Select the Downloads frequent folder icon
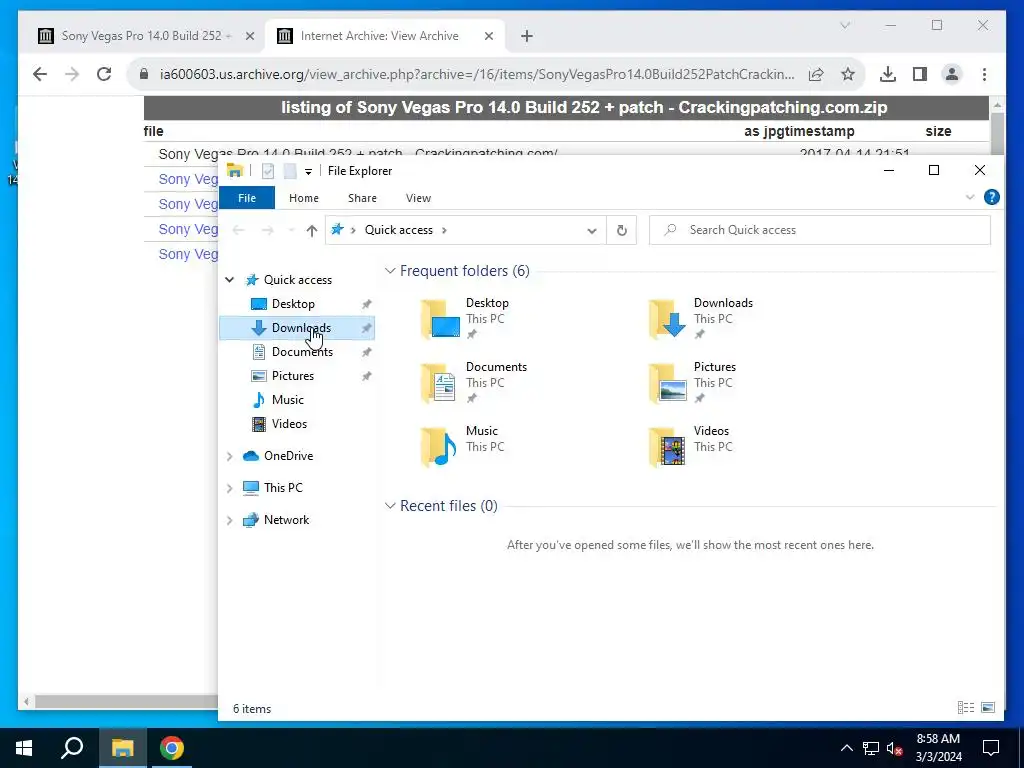The height and width of the screenshot is (768, 1024). coord(668,319)
